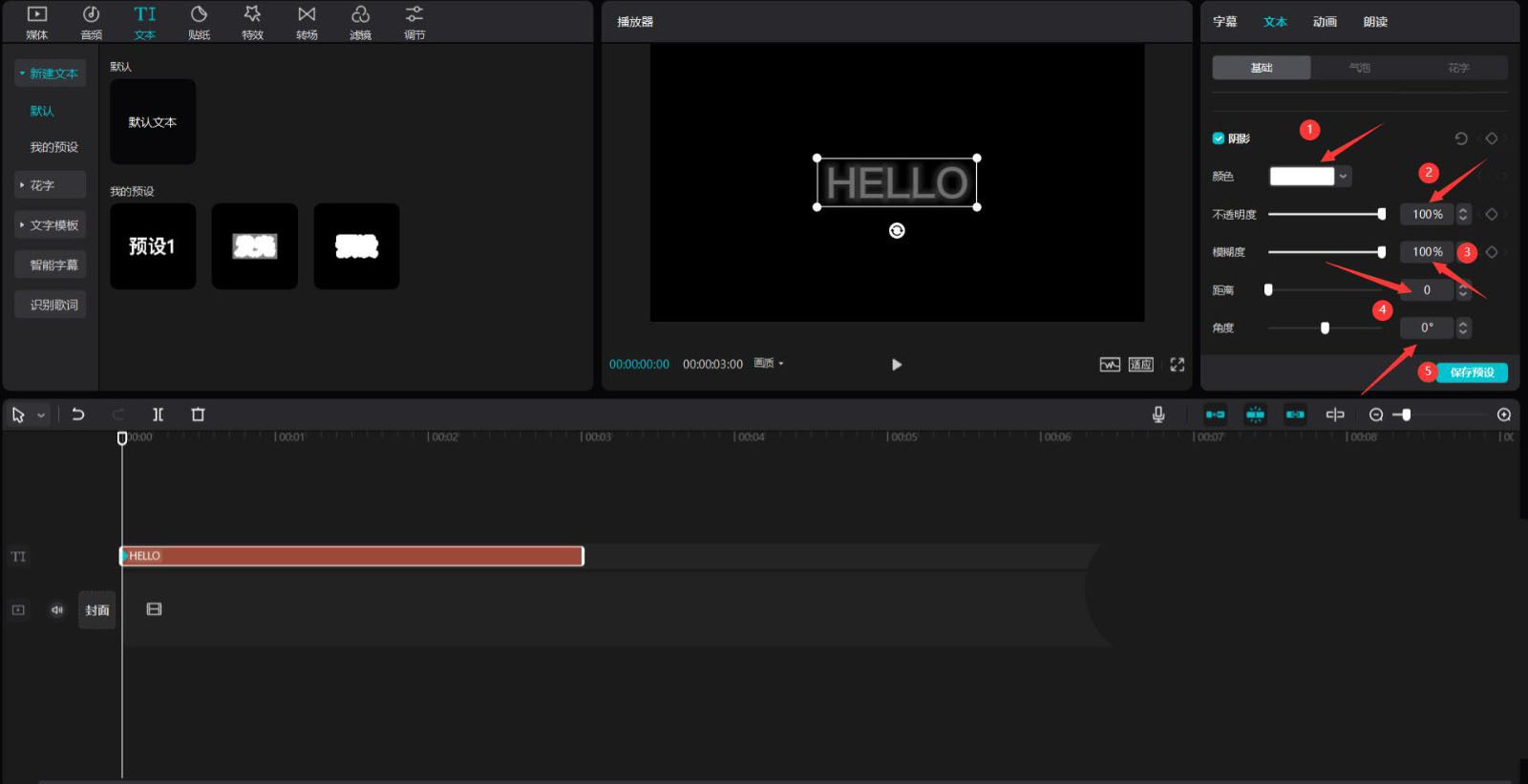
Task: Mute the main track audio
Action: pyautogui.click(x=57, y=610)
